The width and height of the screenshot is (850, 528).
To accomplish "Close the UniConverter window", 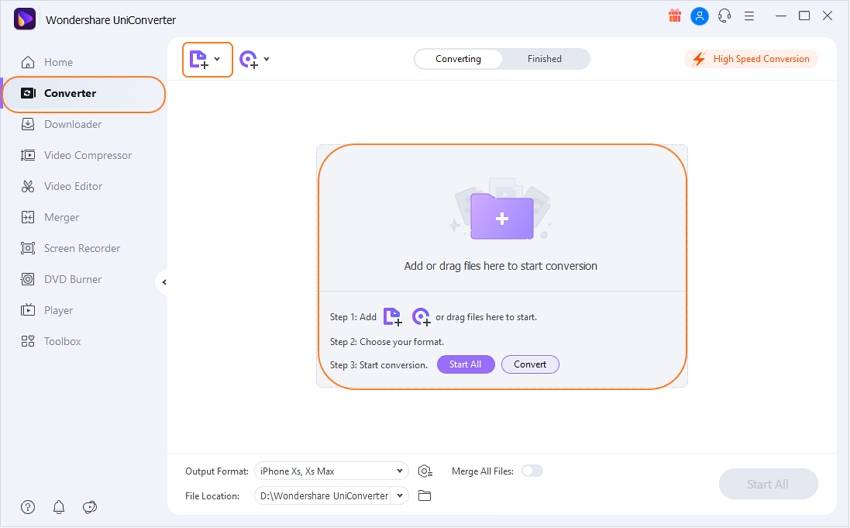I will [x=828, y=16].
